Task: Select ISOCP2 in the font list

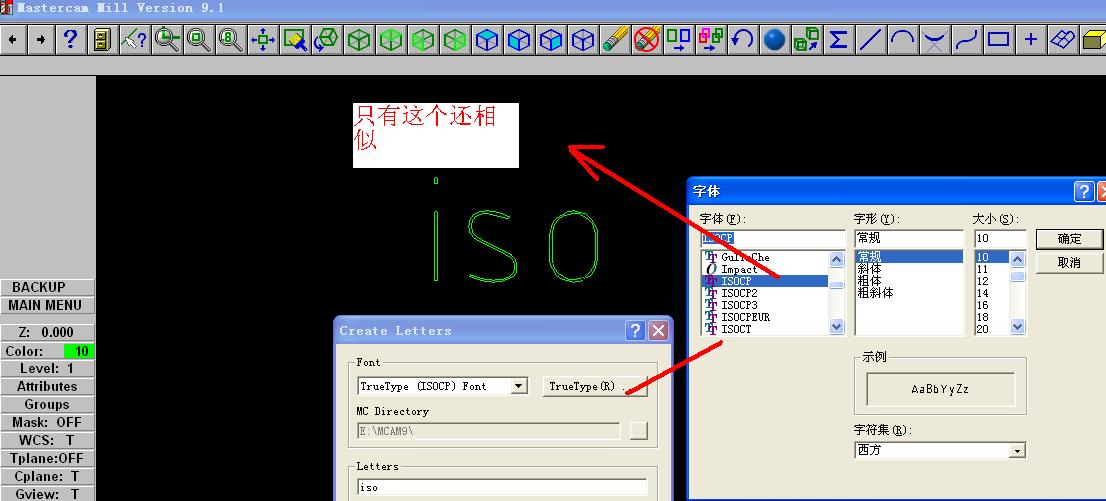Action: tap(739, 293)
